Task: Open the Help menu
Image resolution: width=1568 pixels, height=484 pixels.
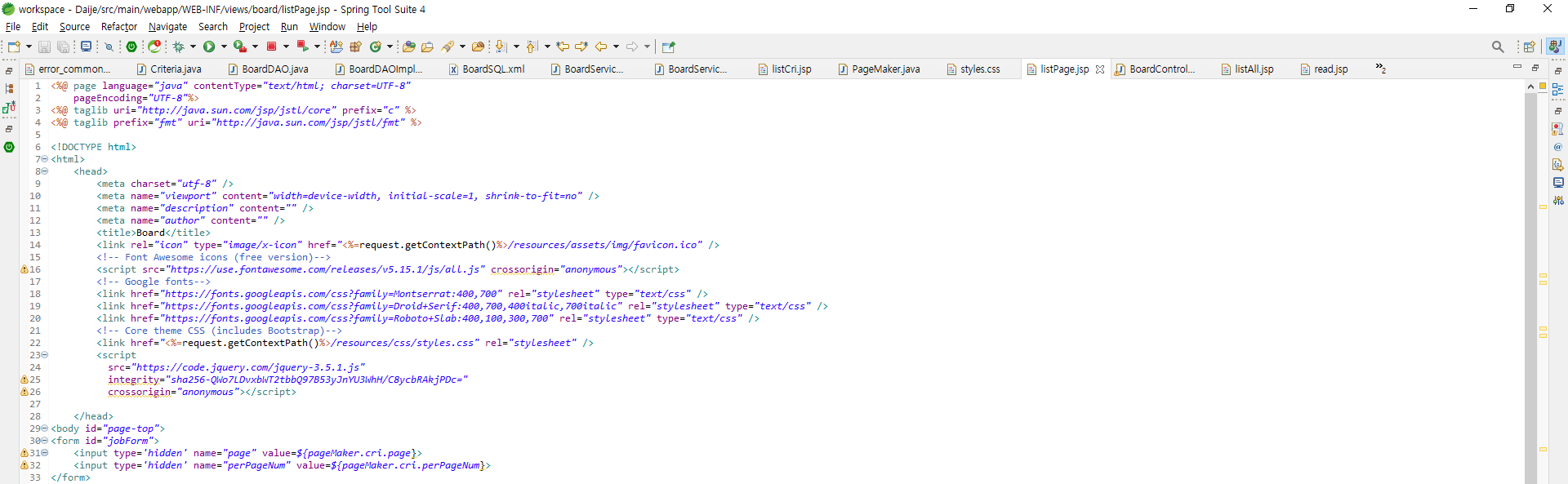Action: tap(367, 27)
